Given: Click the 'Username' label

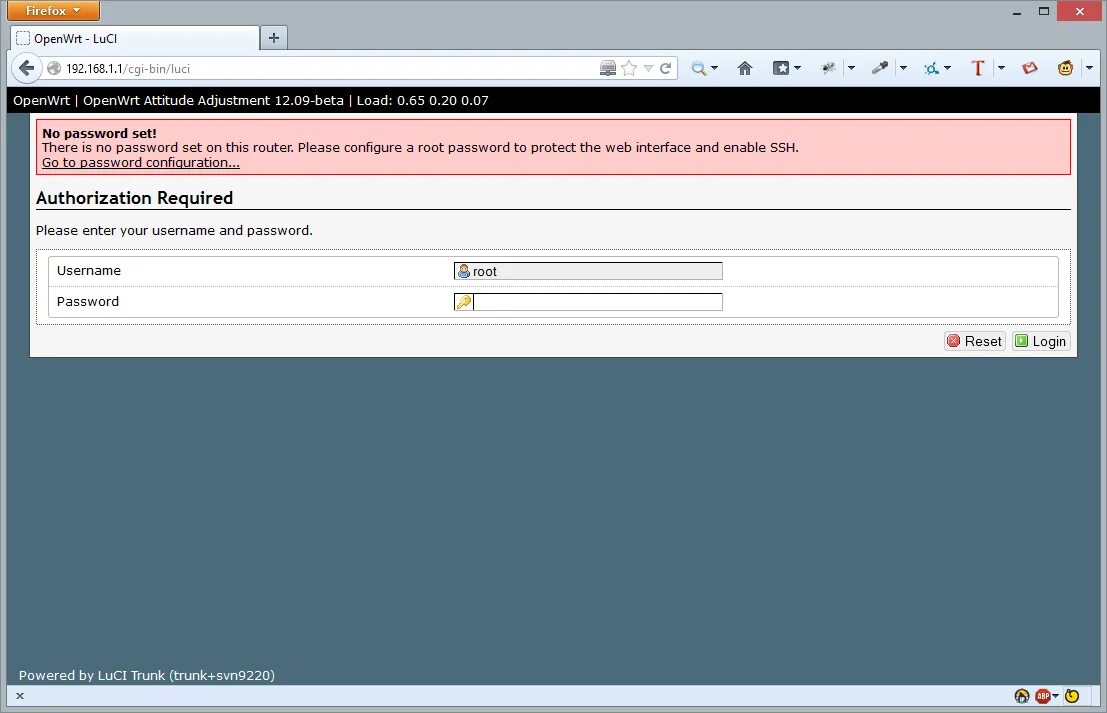Looking at the screenshot, I should [88, 270].
